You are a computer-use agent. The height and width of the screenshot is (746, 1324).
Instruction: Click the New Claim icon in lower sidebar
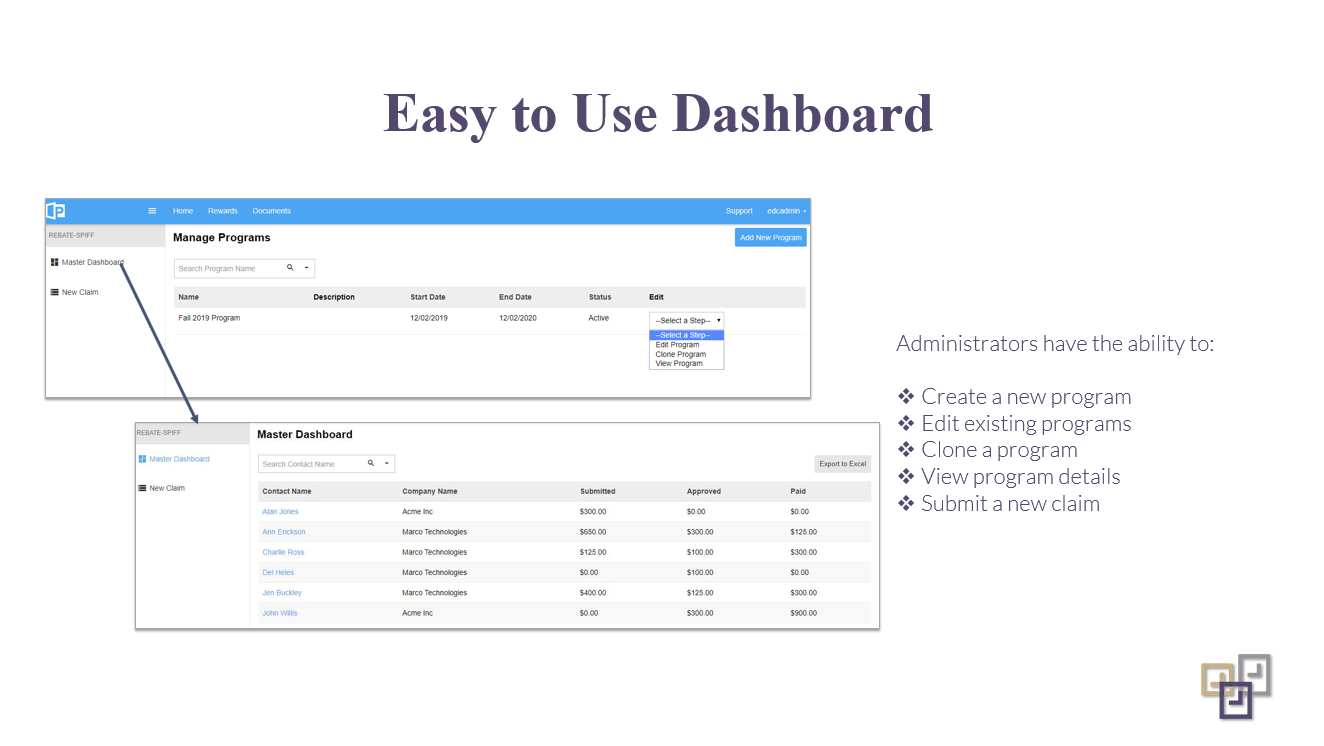pyautogui.click(x=141, y=489)
